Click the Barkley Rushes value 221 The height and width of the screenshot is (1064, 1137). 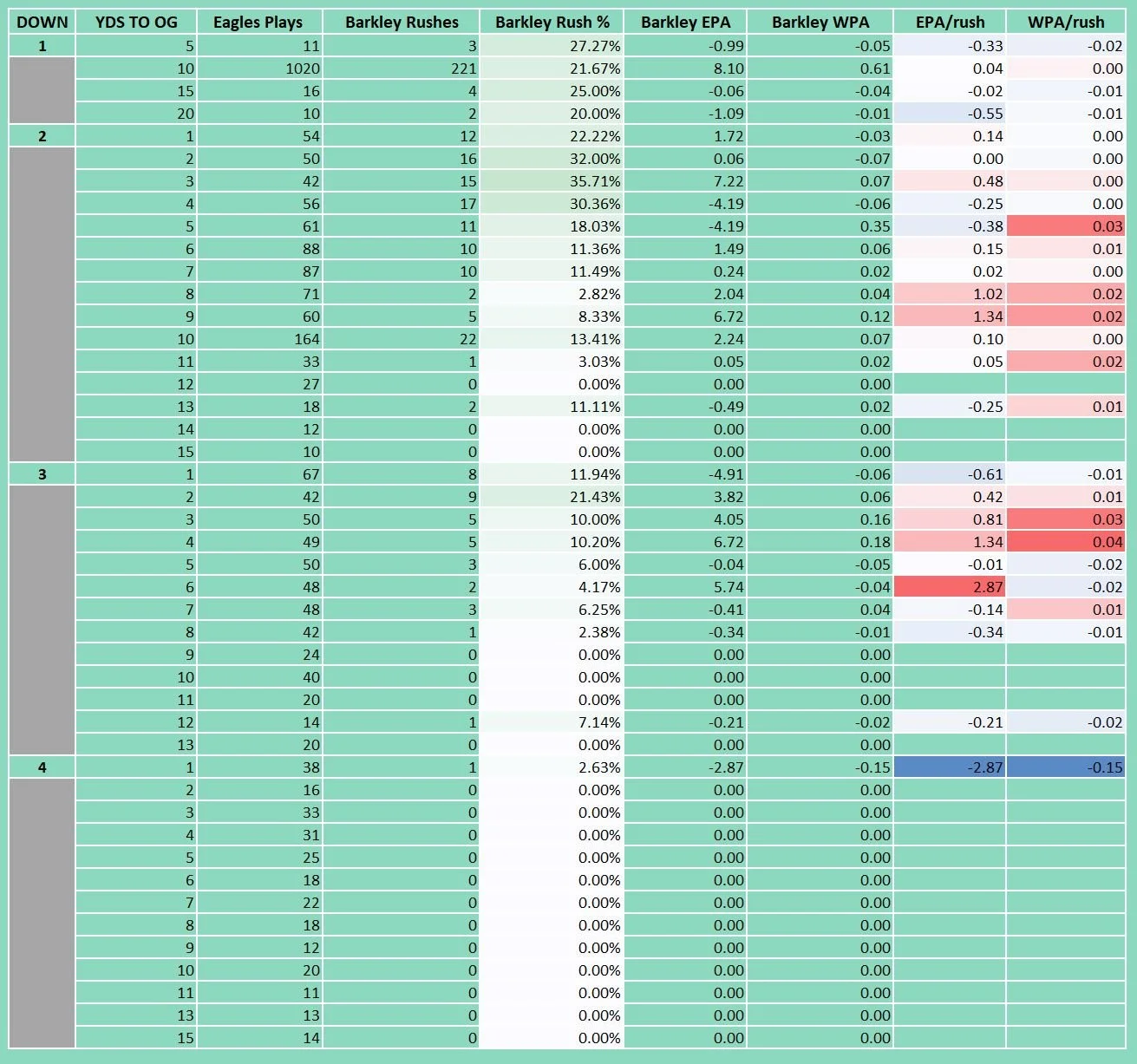coord(402,69)
